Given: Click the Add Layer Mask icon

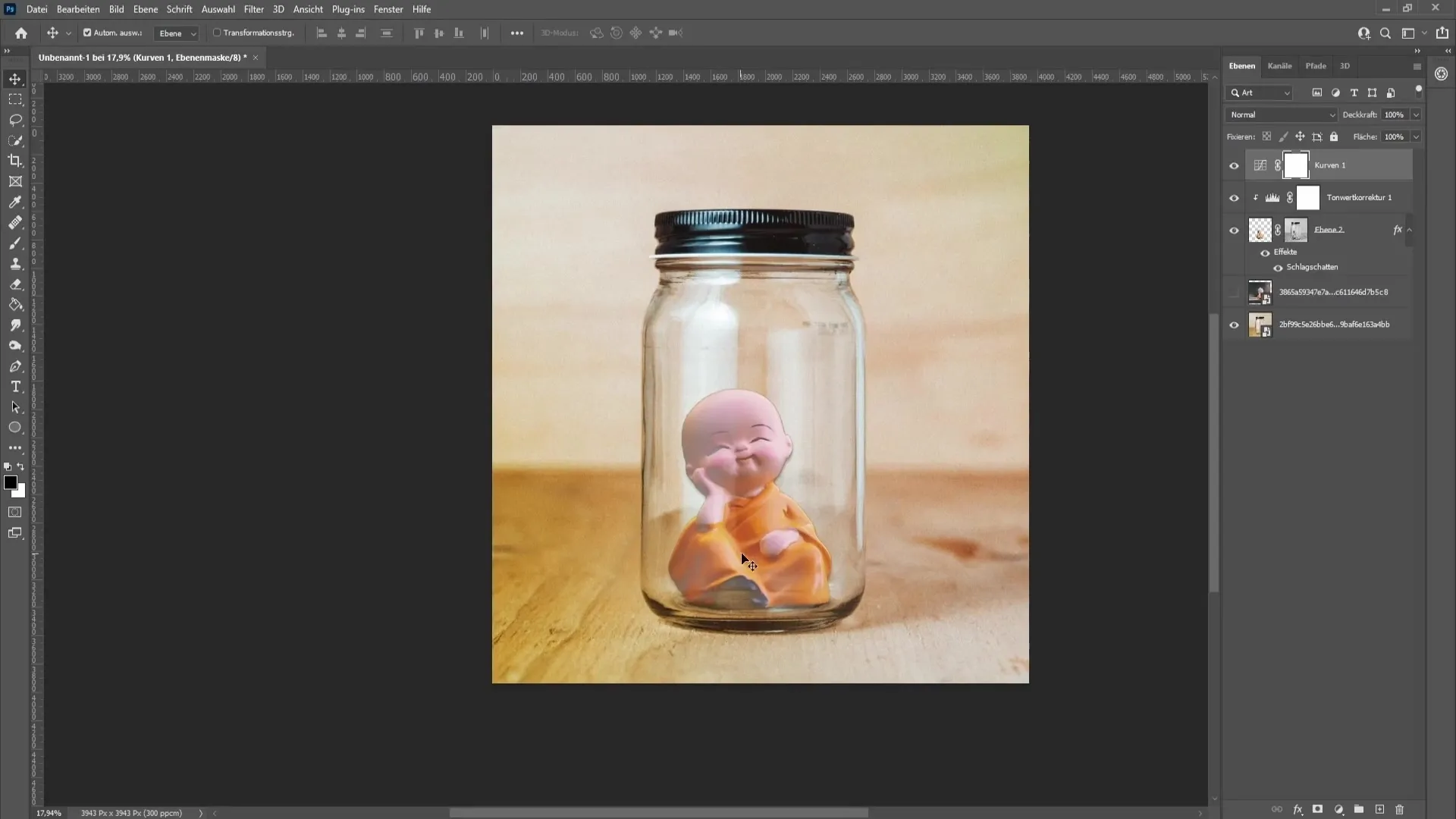Looking at the screenshot, I should coord(1320,809).
